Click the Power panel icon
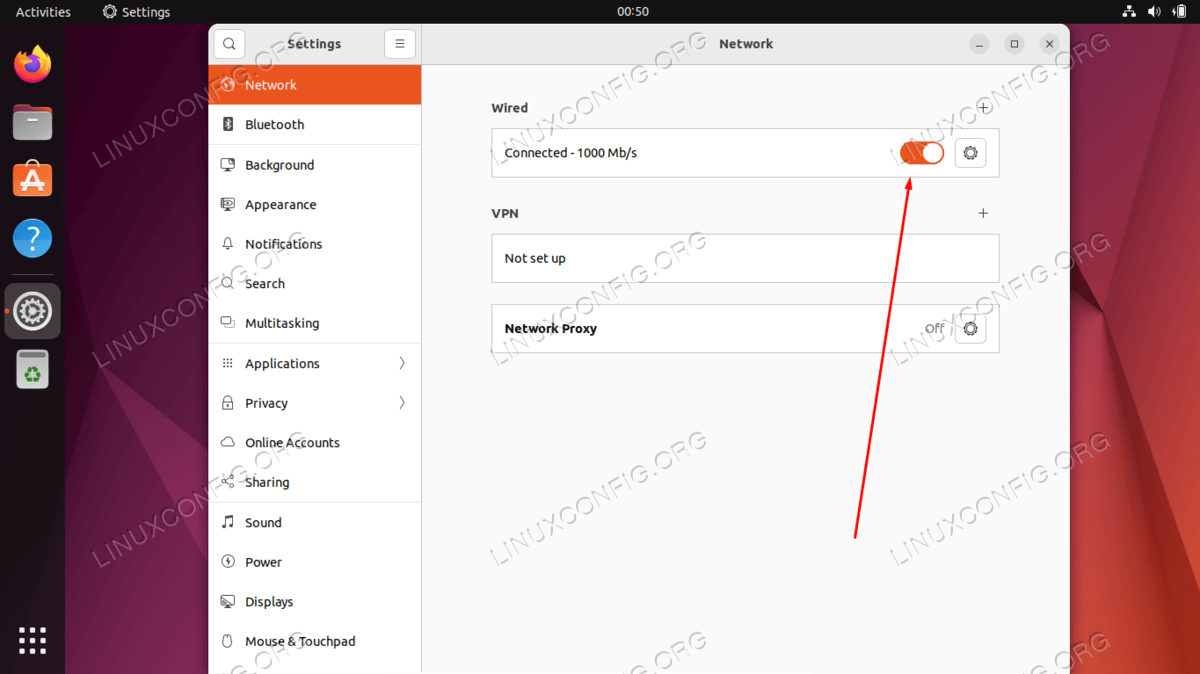Image resolution: width=1200 pixels, height=674 pixels. [227, 562]
